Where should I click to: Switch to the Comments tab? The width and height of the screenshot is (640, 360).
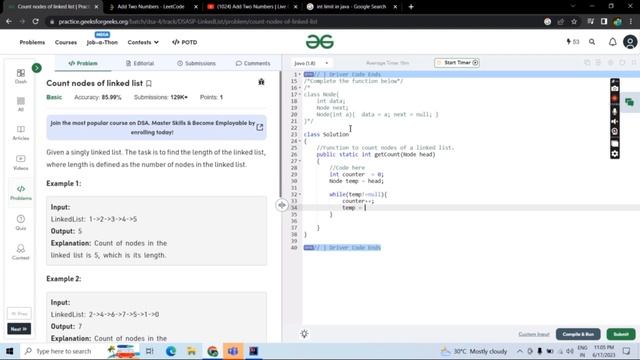(253, 63)
